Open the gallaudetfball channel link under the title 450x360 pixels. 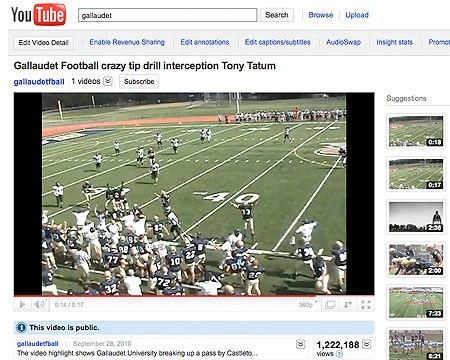[x=39, y=82]
